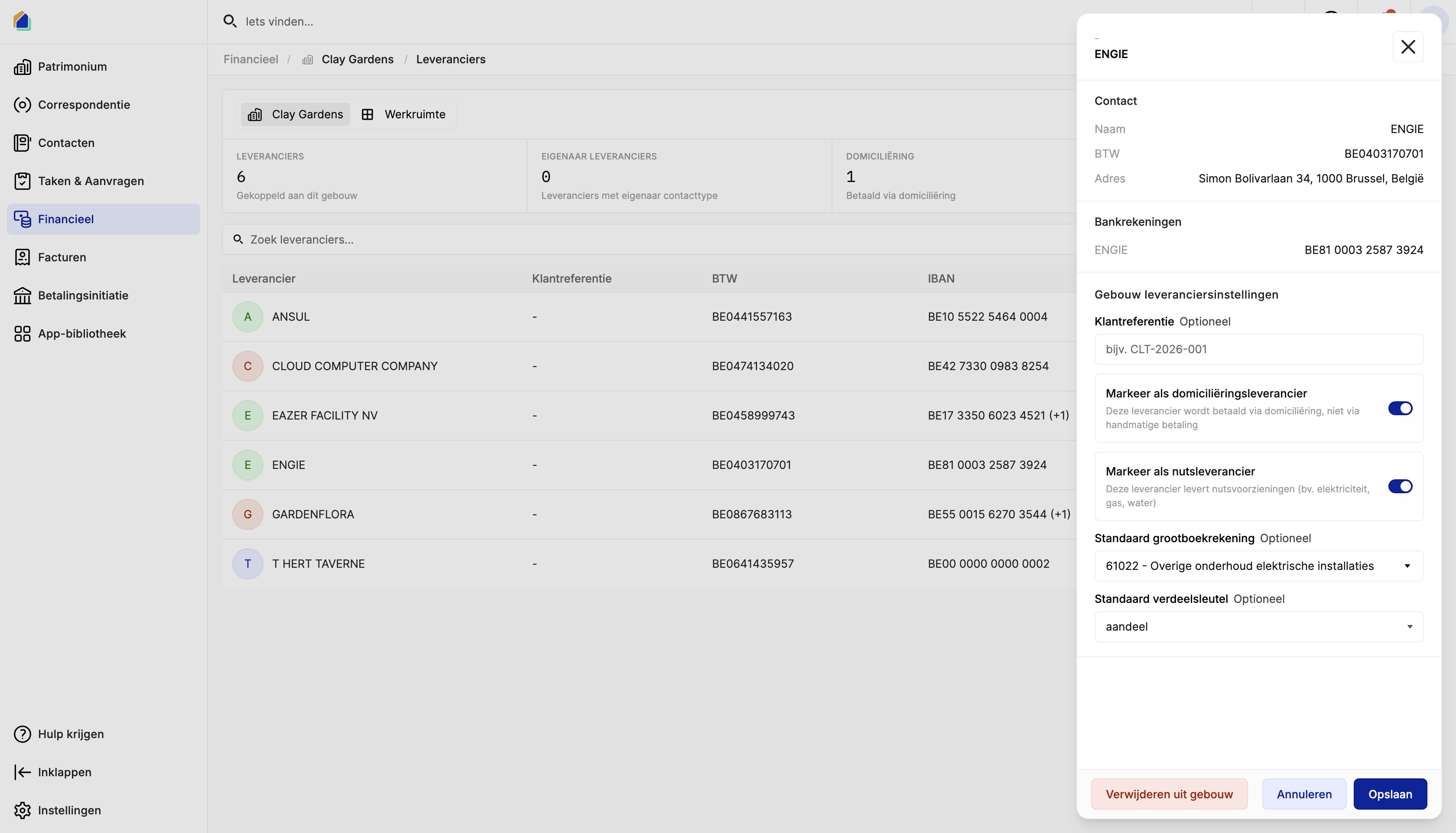Click the ENGIE row avatar

point(247,465)
